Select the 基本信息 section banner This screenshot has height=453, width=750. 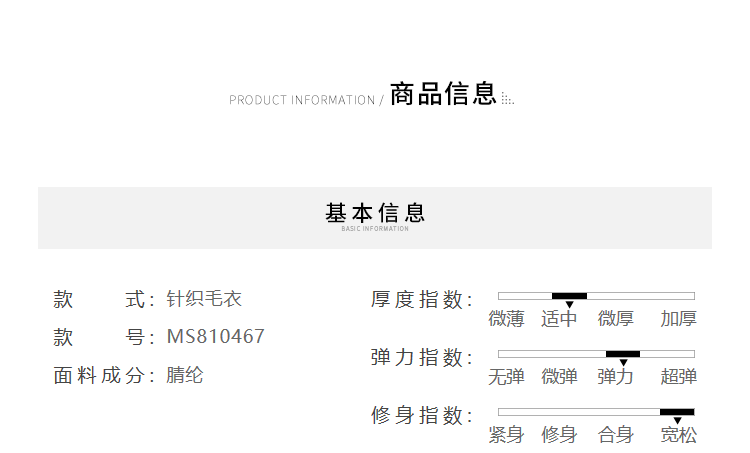point(375,218)
